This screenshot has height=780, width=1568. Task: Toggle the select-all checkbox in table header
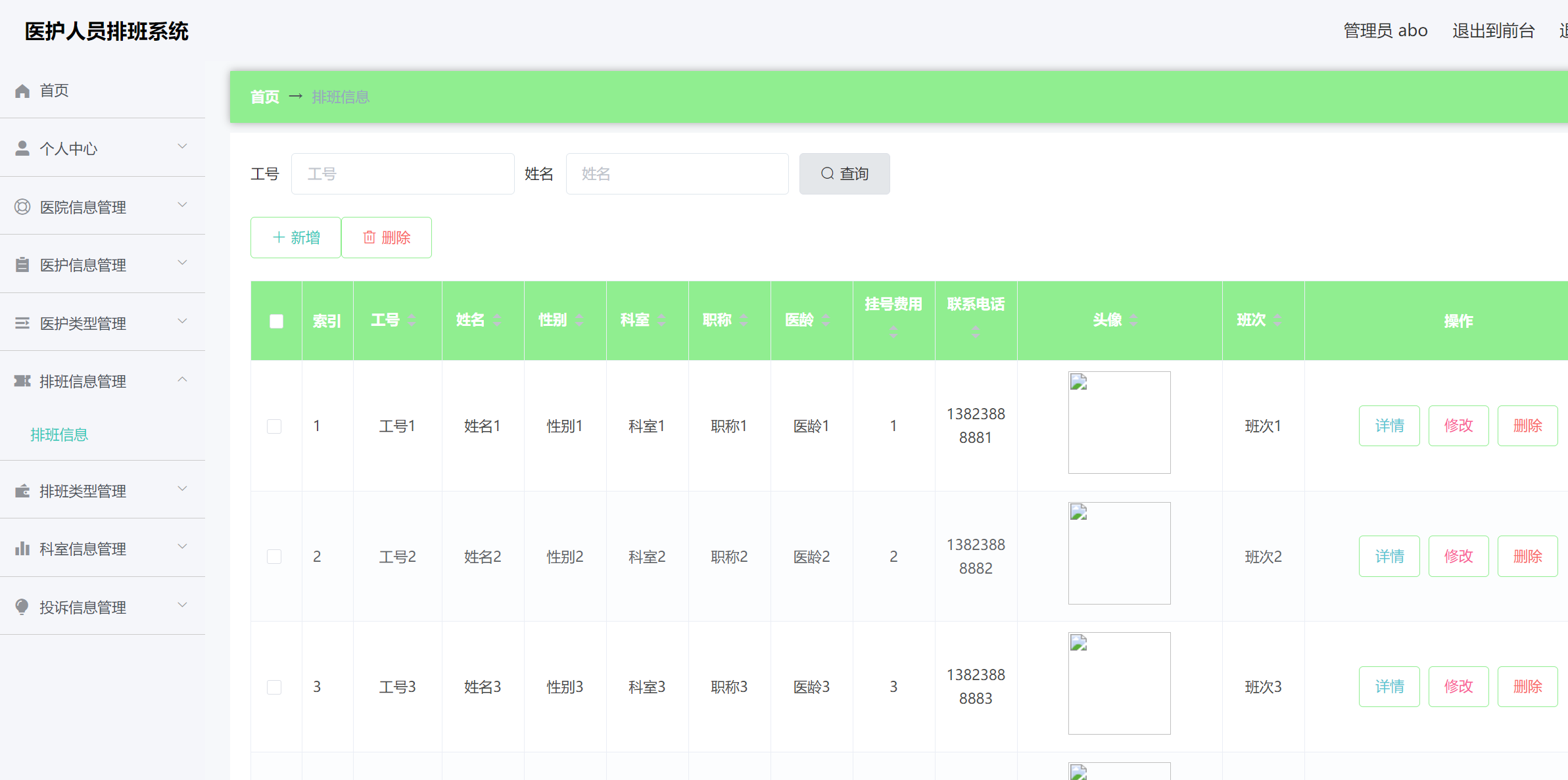click(x=276, y=321)
